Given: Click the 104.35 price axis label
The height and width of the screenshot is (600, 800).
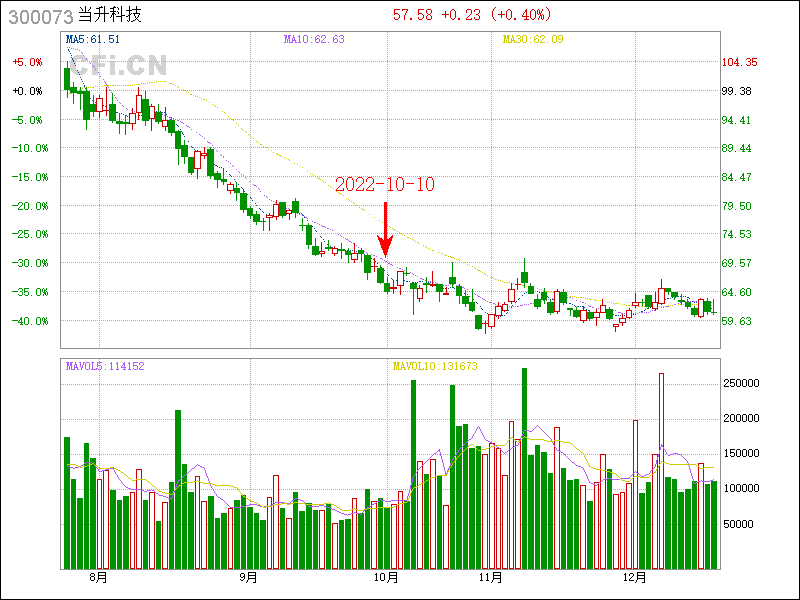Looking at the screenshot, I should pyautogui.click(x=741, y=62).
